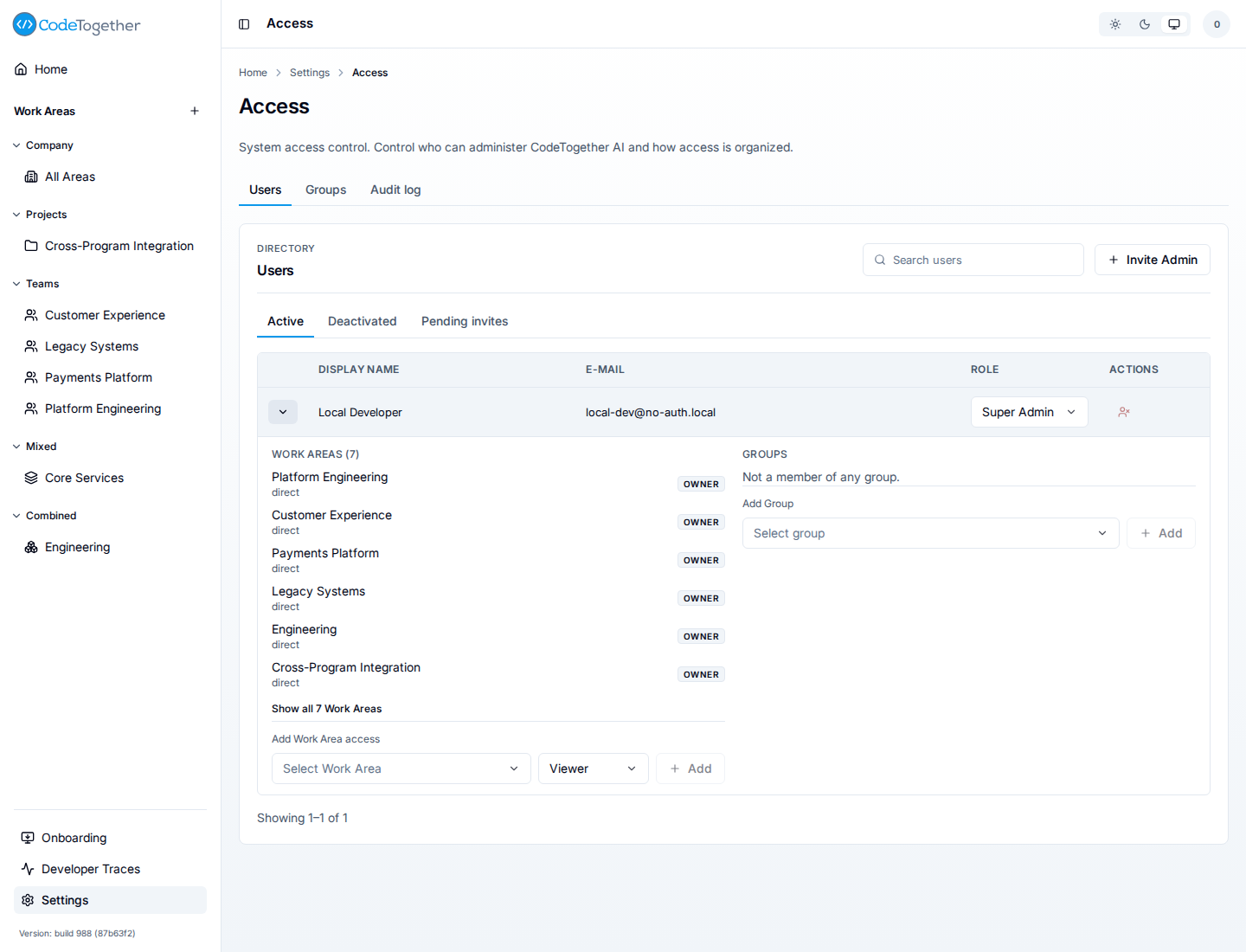
Task: Click the Settings breadcrumb link
Action: tap(310, 73)
